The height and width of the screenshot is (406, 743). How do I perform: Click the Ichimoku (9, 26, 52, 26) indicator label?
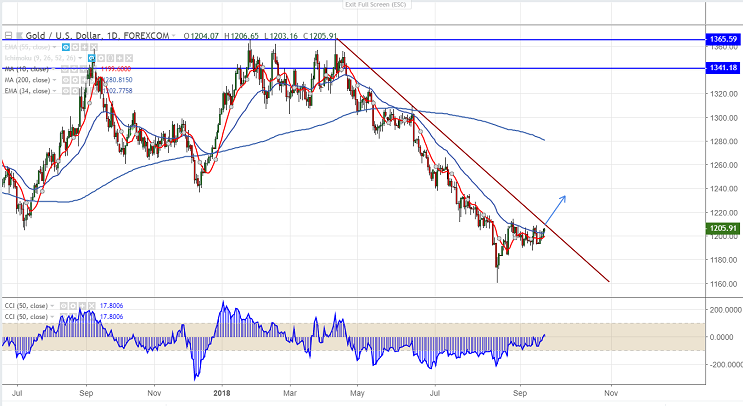tap(40, 58)
